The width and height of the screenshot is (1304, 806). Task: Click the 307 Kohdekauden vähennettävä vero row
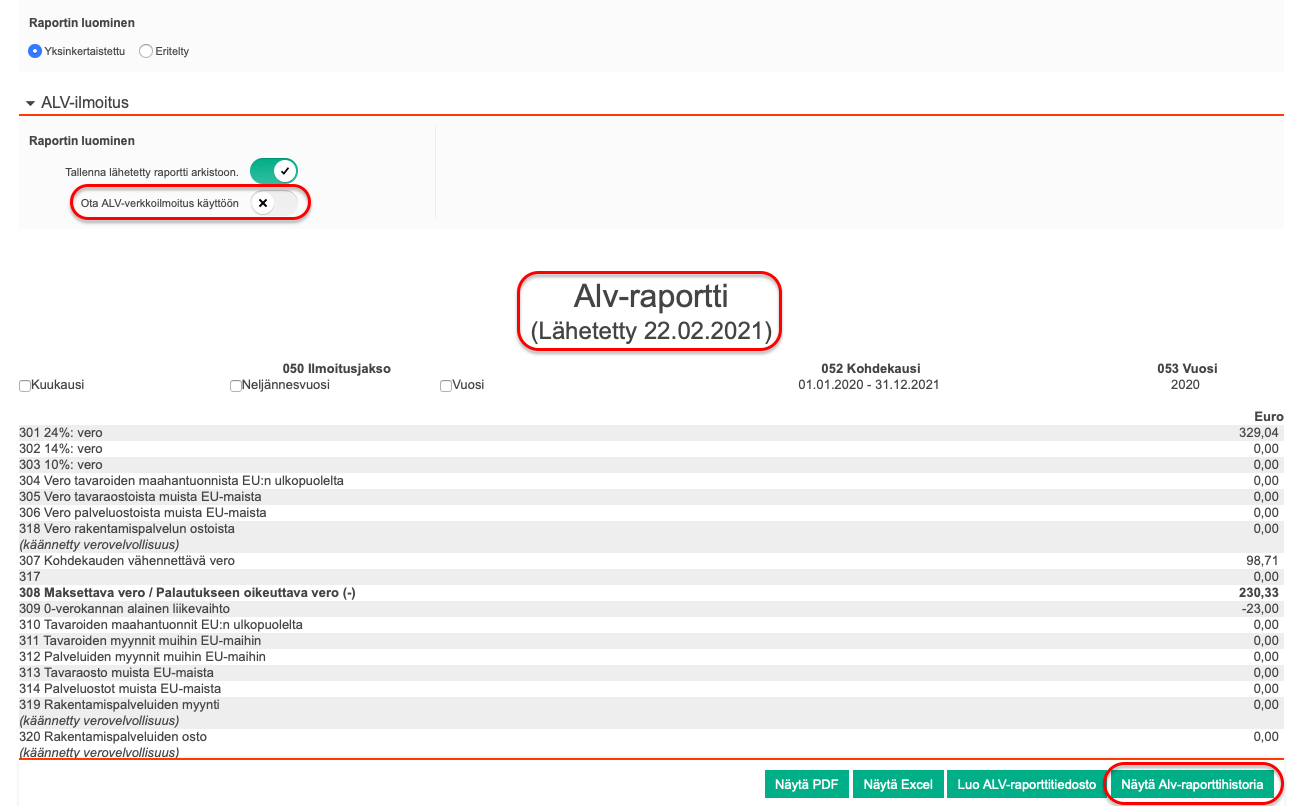127,561
